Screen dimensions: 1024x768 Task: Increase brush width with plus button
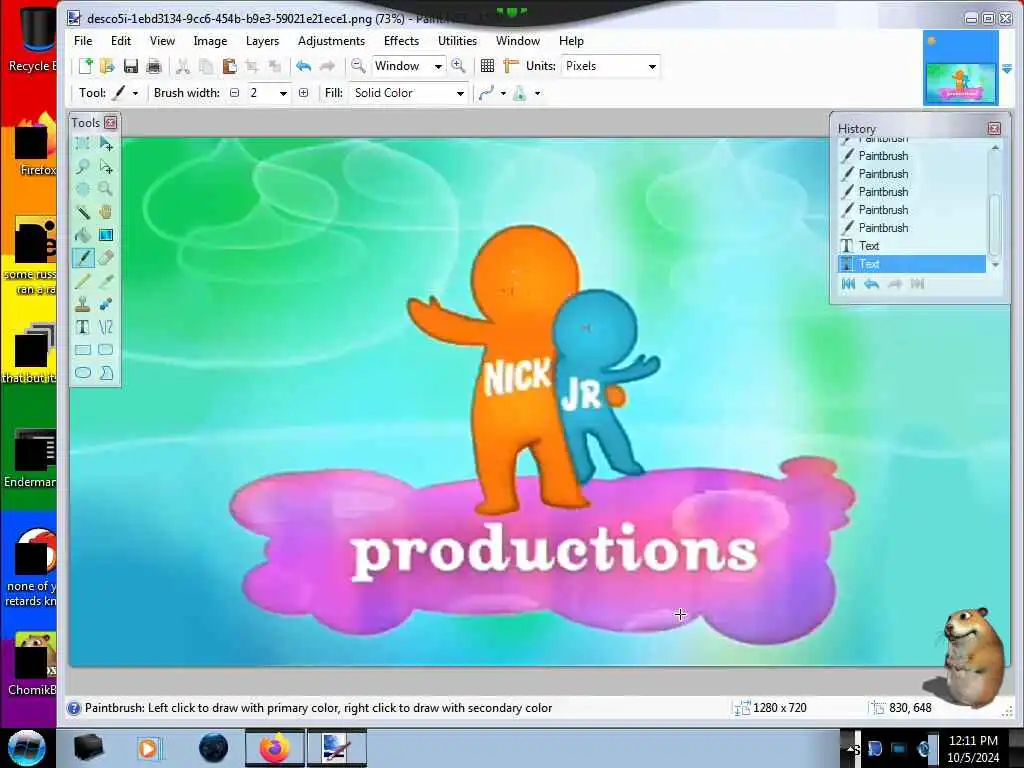coord(304,93)
